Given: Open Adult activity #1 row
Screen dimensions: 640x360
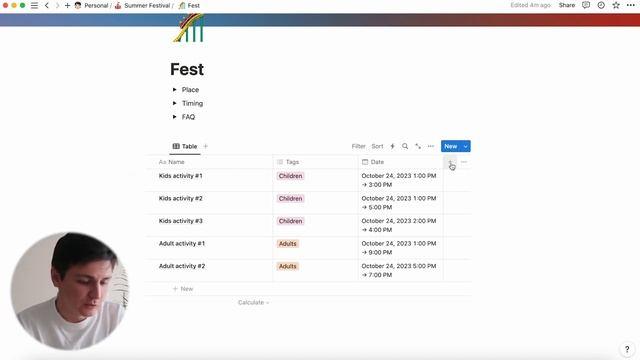Looking at the screenshot, I should (182, 243).
